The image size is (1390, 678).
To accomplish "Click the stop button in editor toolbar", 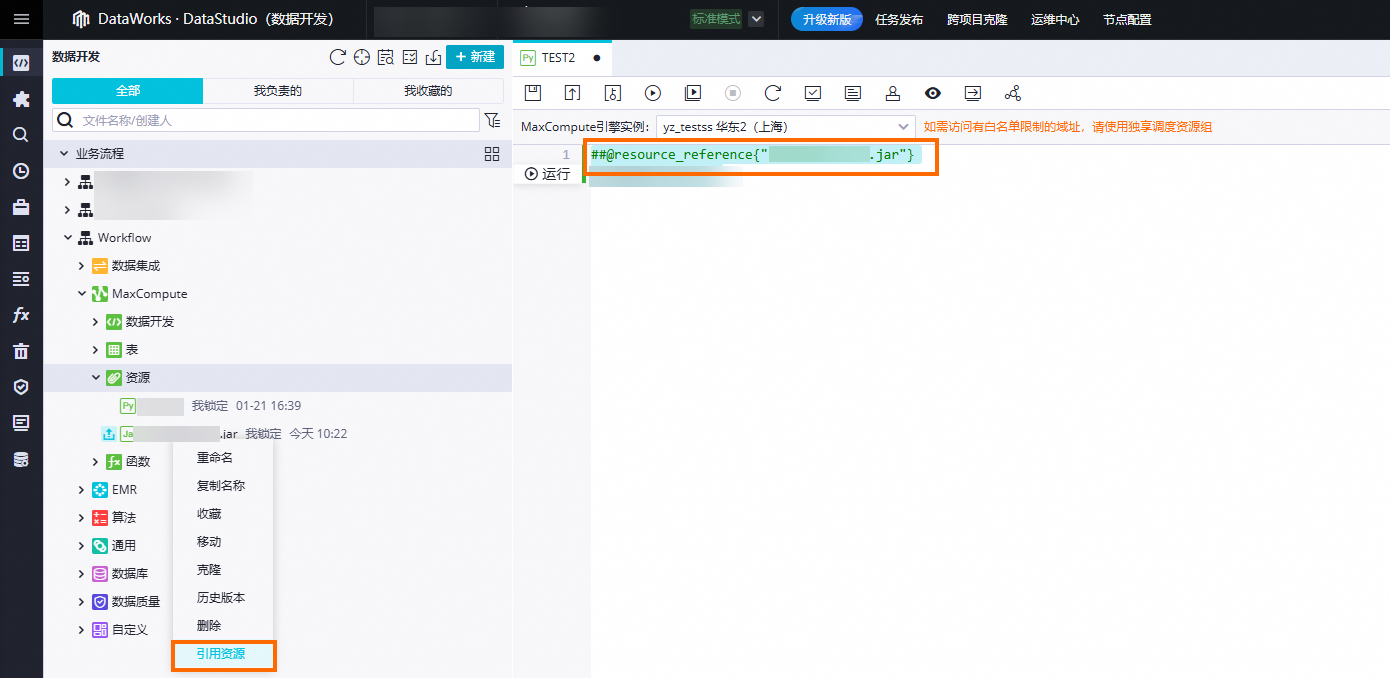I will pyautogui.click(x=733, y=93).
